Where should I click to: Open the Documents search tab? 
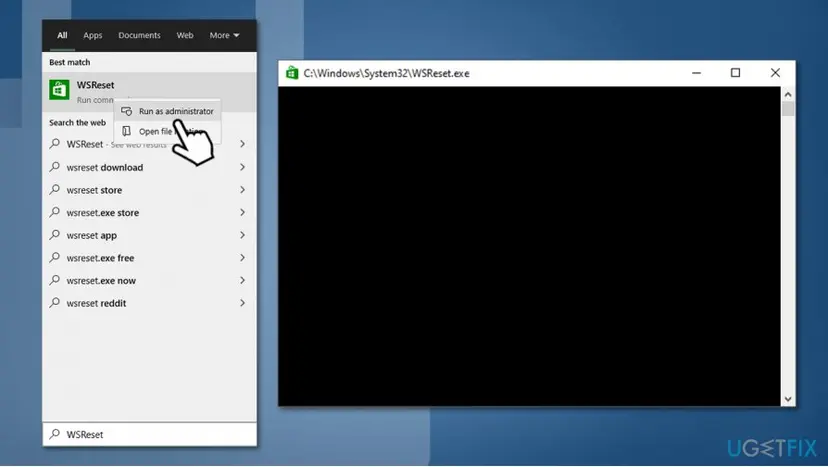[139, 35]
